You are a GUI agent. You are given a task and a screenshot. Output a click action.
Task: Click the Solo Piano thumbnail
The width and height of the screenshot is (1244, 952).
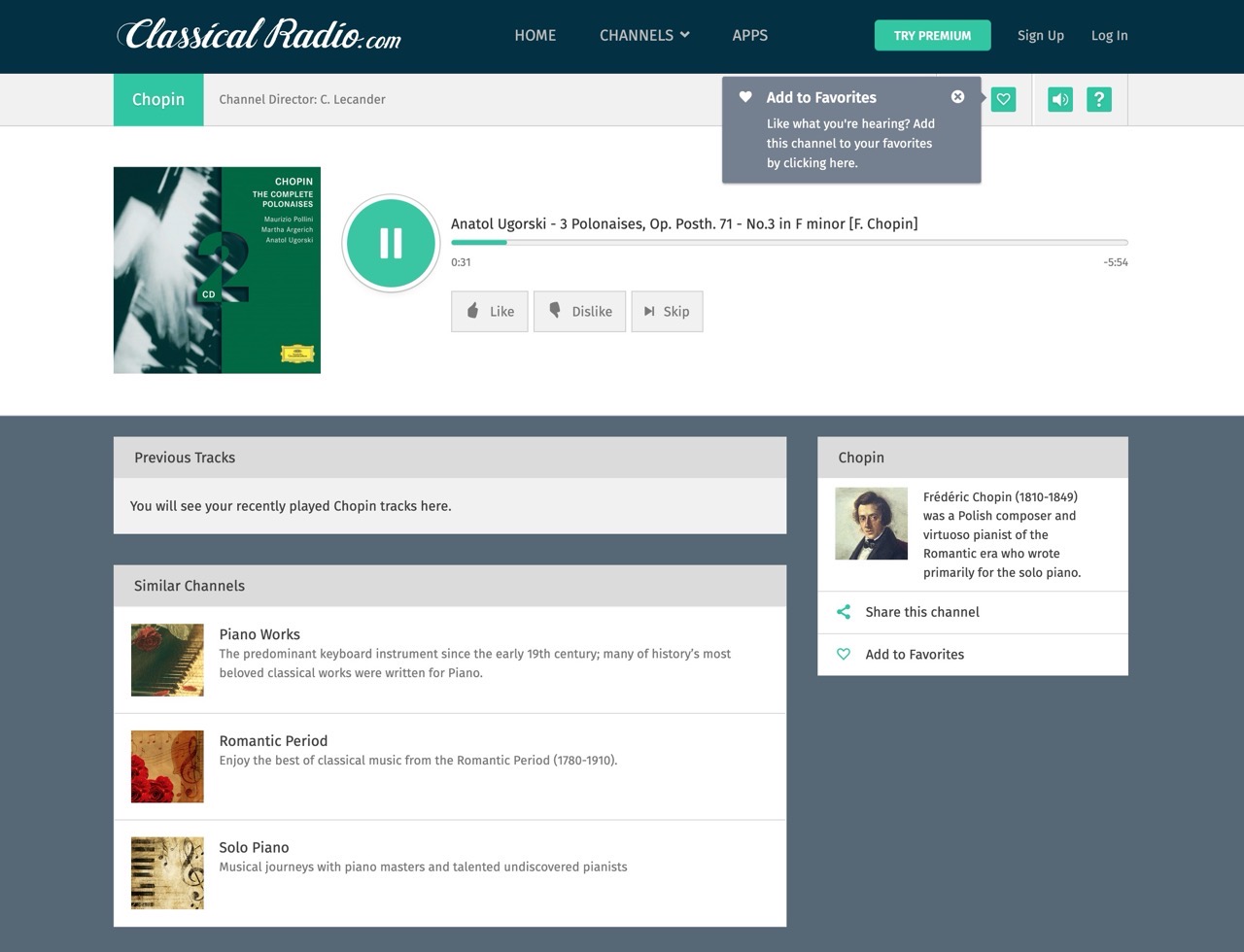pos(167,873)
